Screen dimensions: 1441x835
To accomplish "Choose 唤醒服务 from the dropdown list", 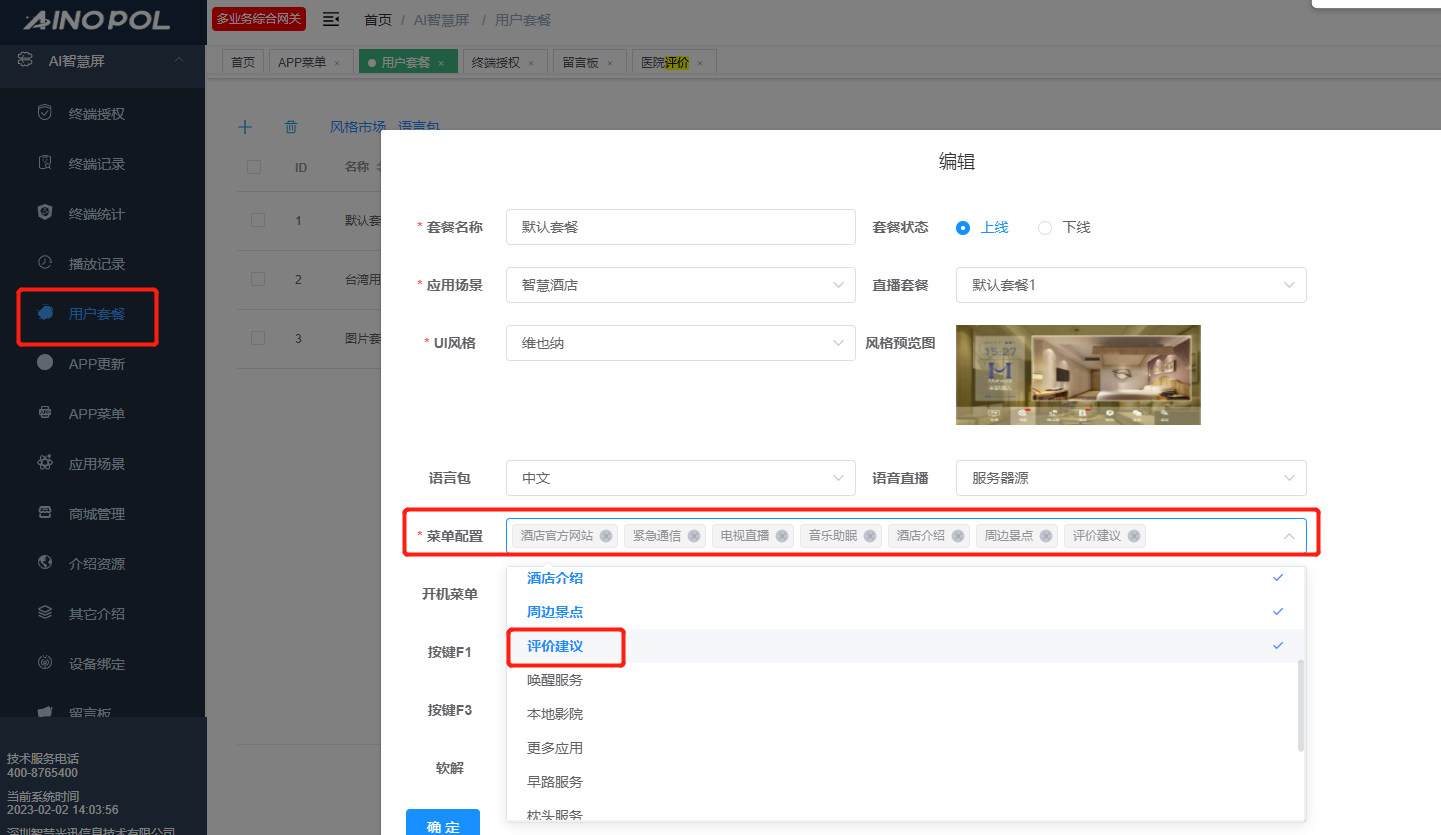I will (x=555, y=680).
